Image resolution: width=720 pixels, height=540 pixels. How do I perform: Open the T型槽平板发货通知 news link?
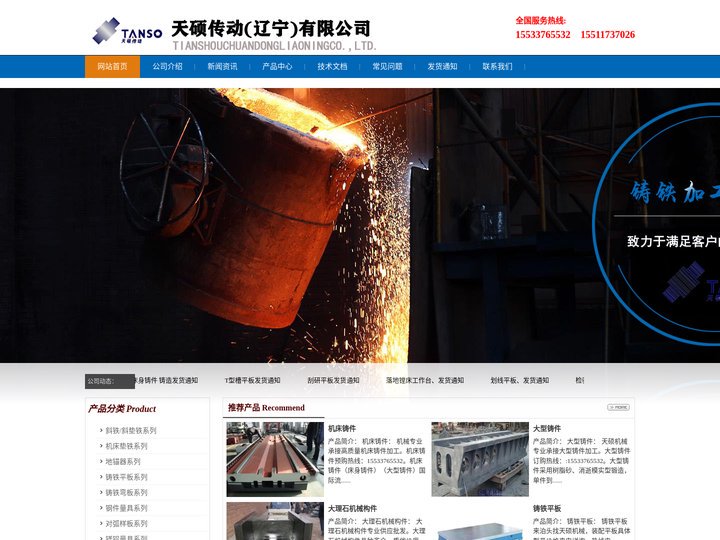253,381
